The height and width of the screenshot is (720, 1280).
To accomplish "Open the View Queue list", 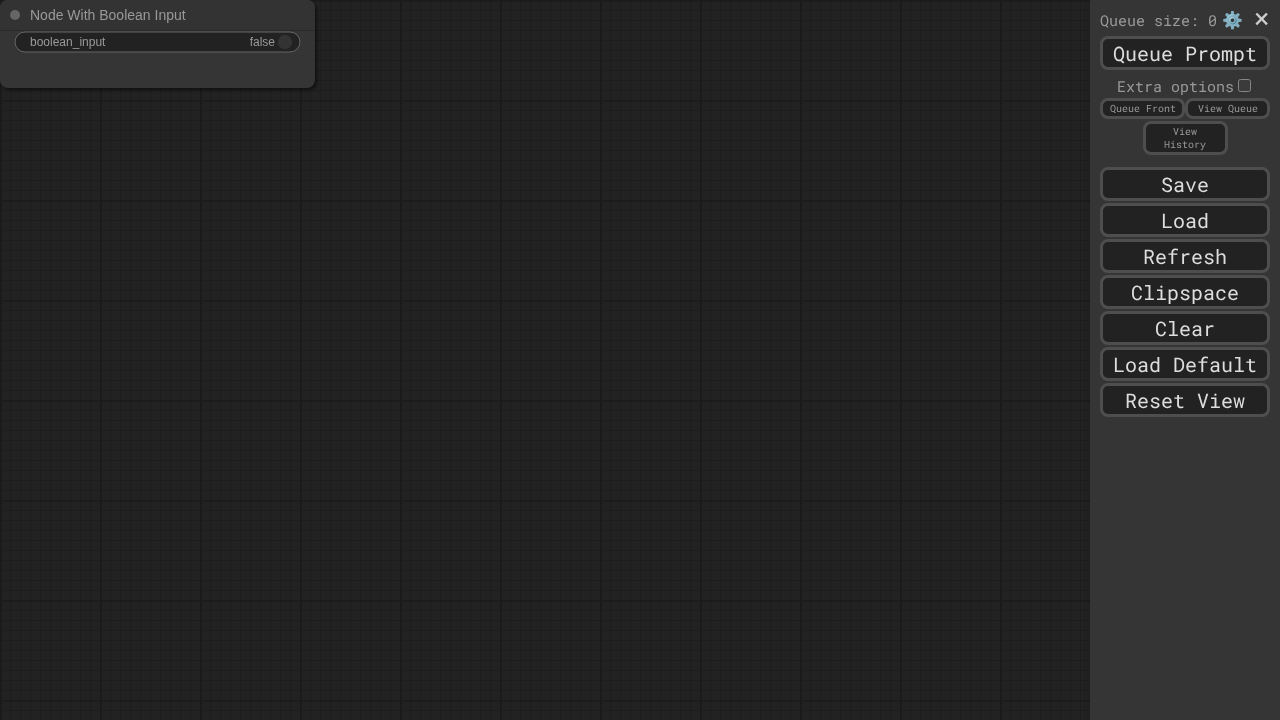I will pyautogui.click(x=1227, y=108).
